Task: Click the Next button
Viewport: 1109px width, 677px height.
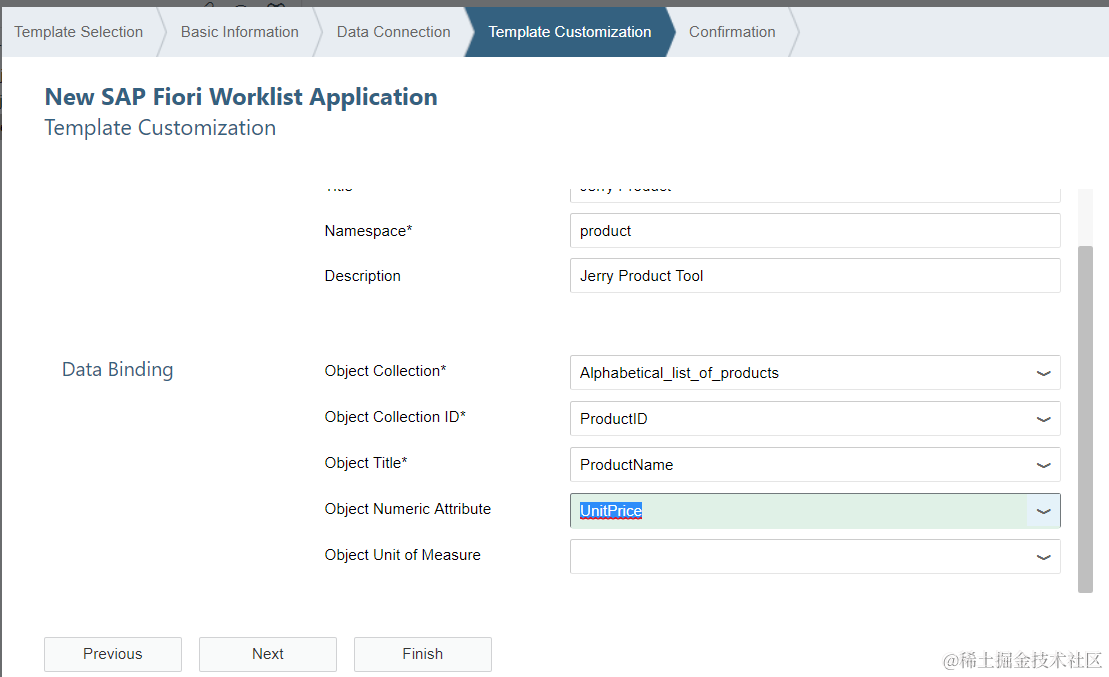Action: pos(267,654)
